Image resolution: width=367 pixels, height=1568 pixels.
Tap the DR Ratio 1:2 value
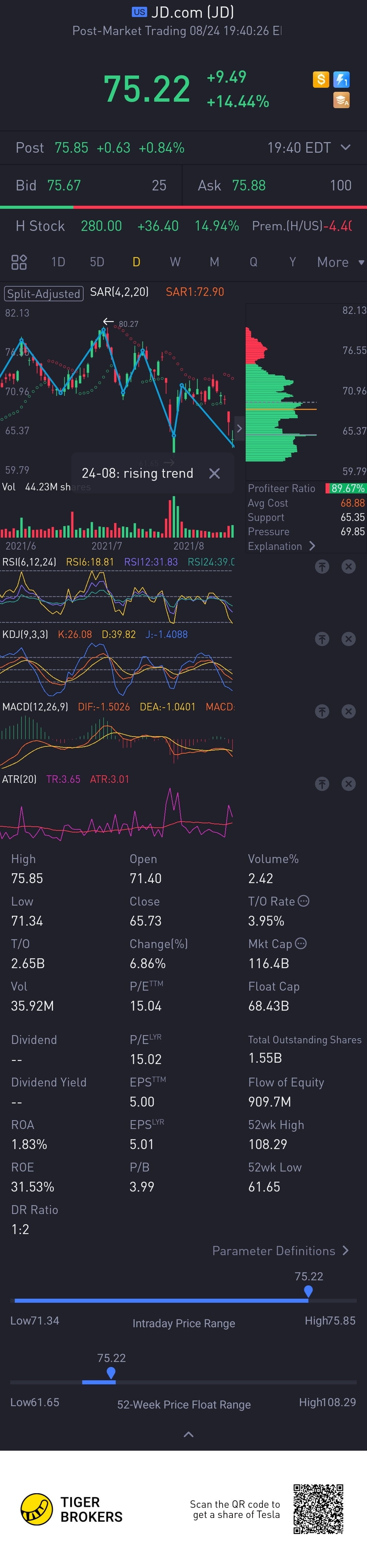click(20, 1230)
